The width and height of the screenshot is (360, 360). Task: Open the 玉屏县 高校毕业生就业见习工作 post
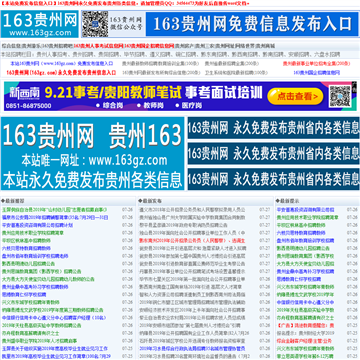tap(55, 349)
